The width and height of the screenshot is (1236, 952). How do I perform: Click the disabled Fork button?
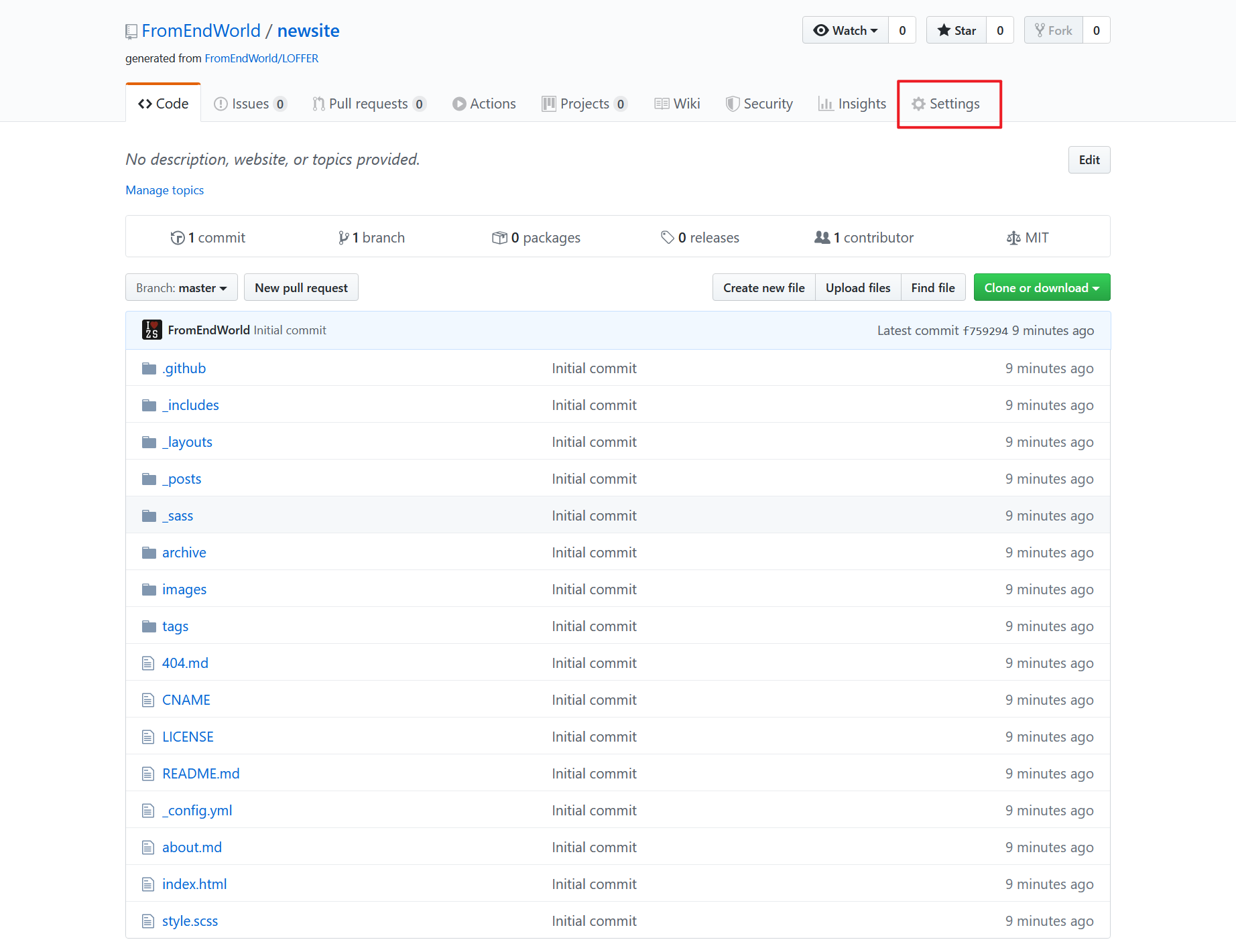click(1054, 30)
